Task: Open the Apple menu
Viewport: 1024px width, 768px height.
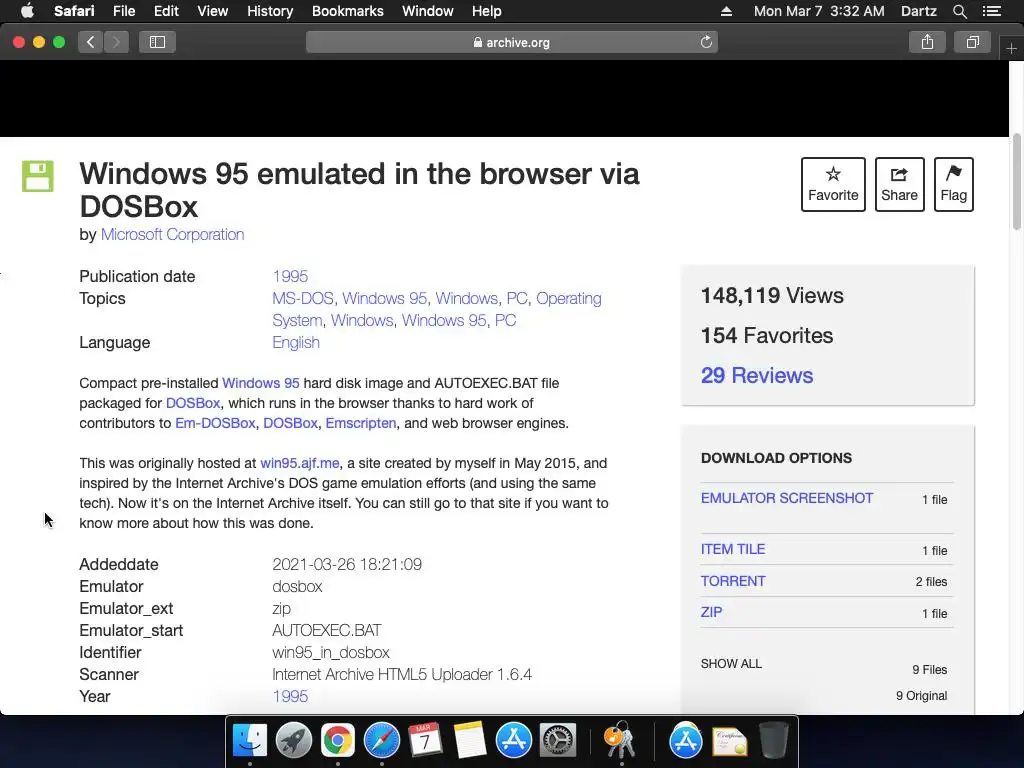Action: [27, 11]
